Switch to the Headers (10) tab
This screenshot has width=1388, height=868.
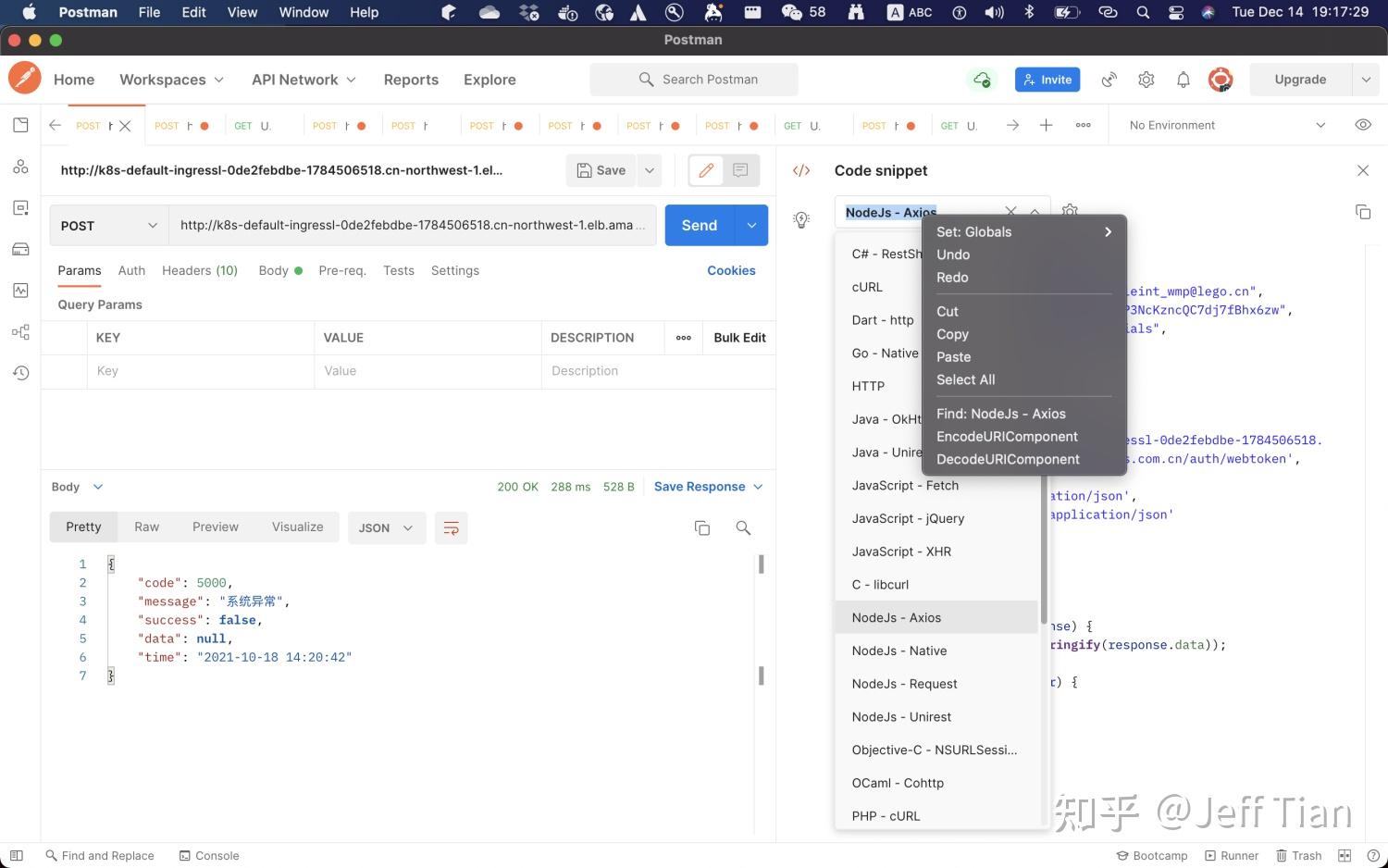200,270
